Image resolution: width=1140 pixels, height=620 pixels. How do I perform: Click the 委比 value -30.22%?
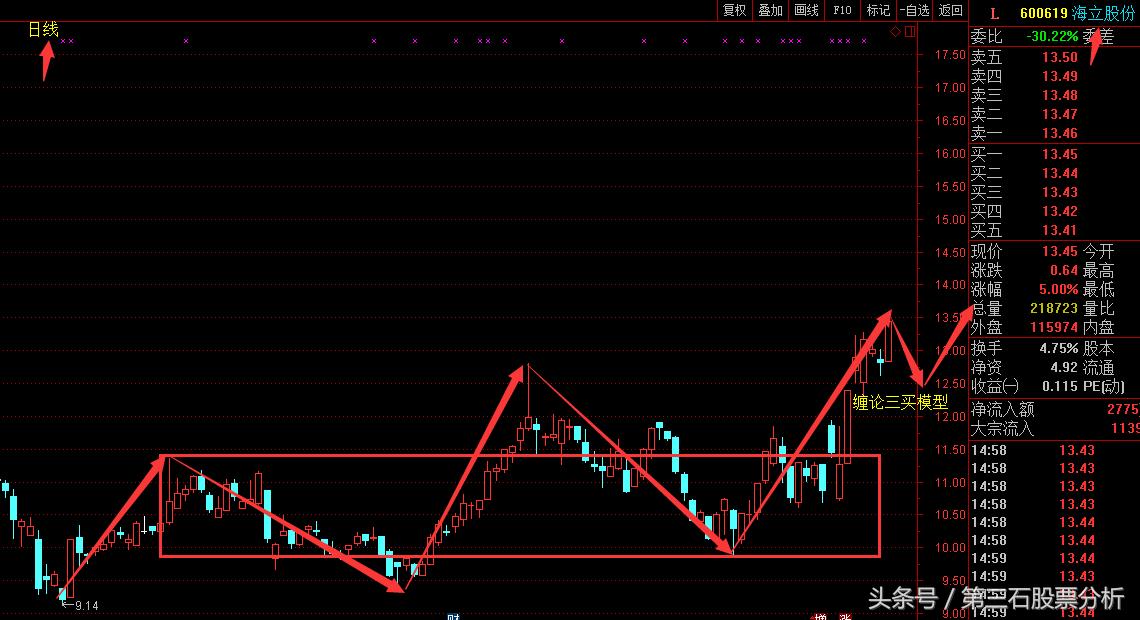click(x=1052, y=36)
